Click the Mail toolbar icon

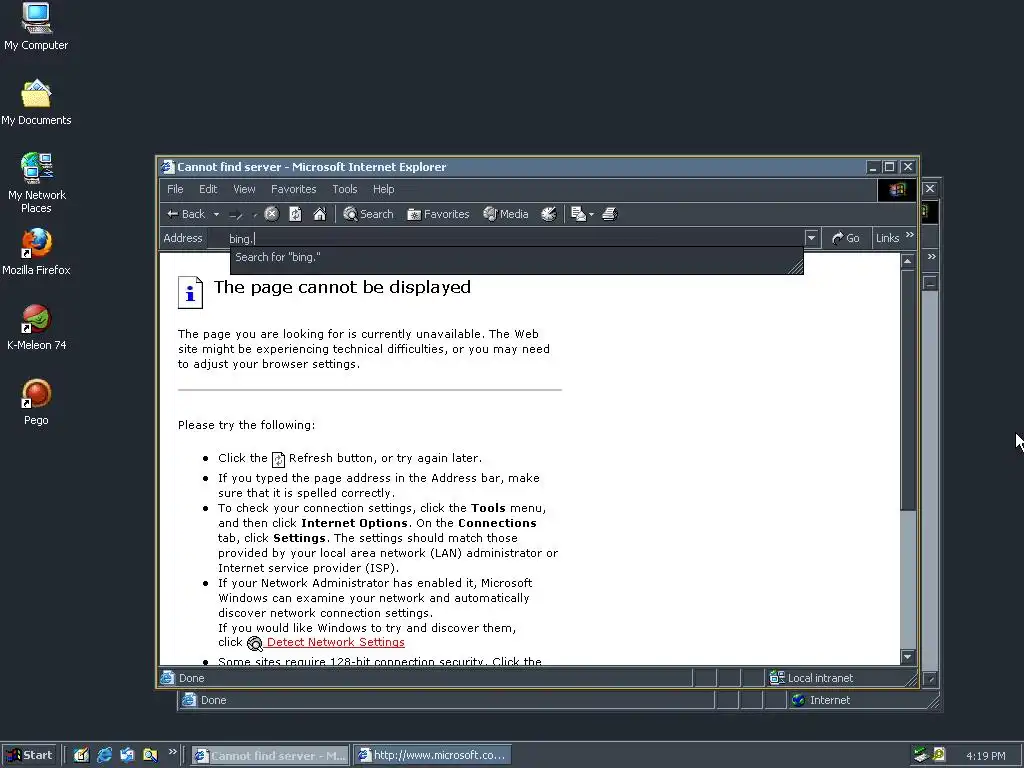coord(578,214)
